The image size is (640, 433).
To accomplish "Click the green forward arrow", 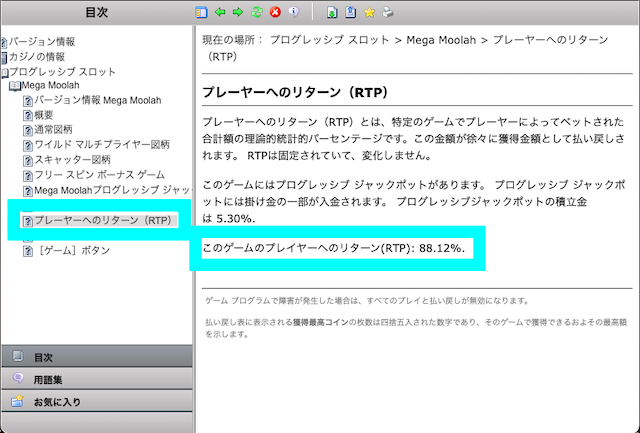I will pos(238,13).
